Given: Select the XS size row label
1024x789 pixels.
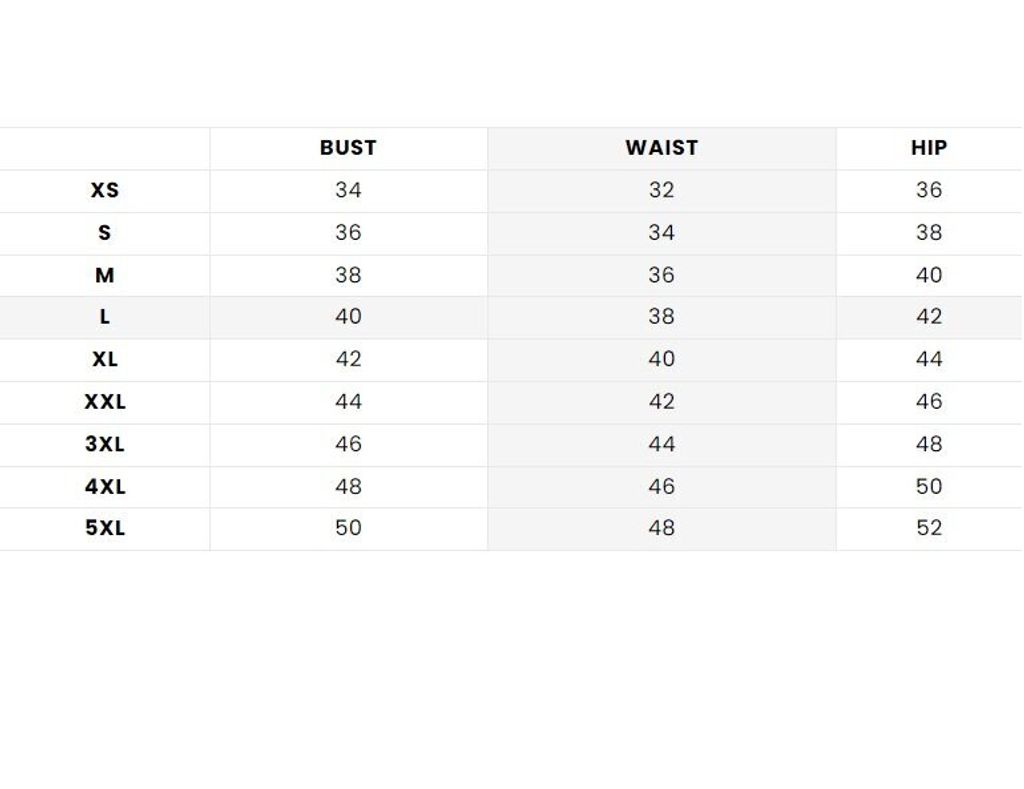Looking at the screenshot, I should pos(104,190).
